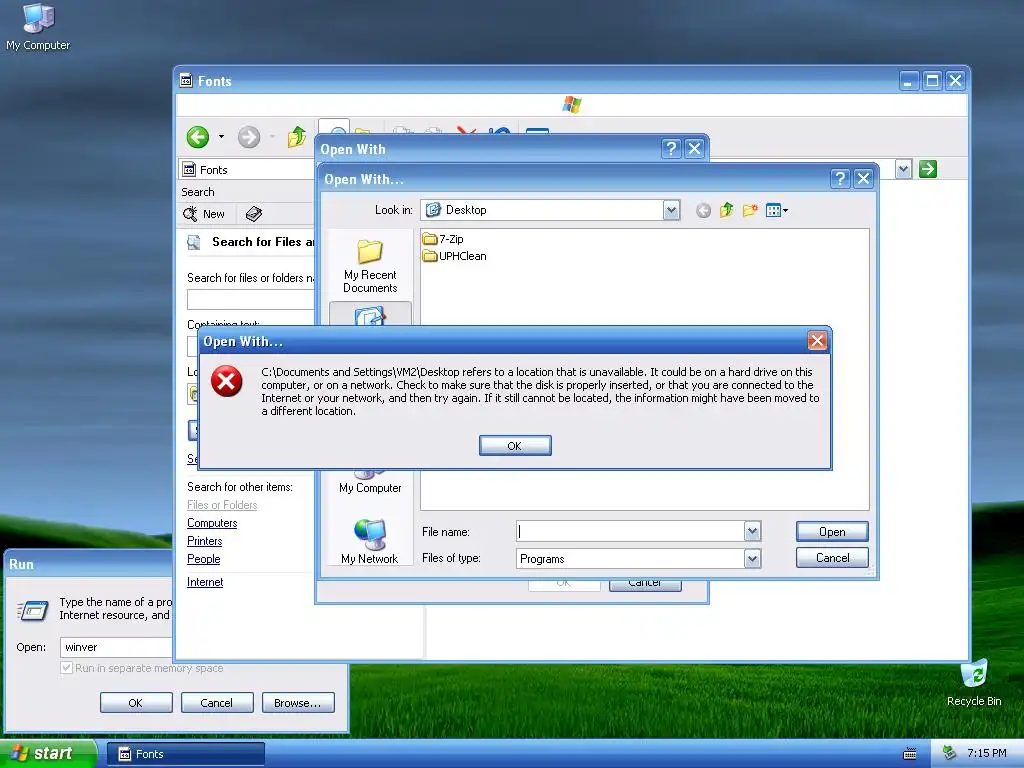Screen dimensions: 1024x768
Task: Click the My Computer desktop icon
Action: [x=38, y=27]
